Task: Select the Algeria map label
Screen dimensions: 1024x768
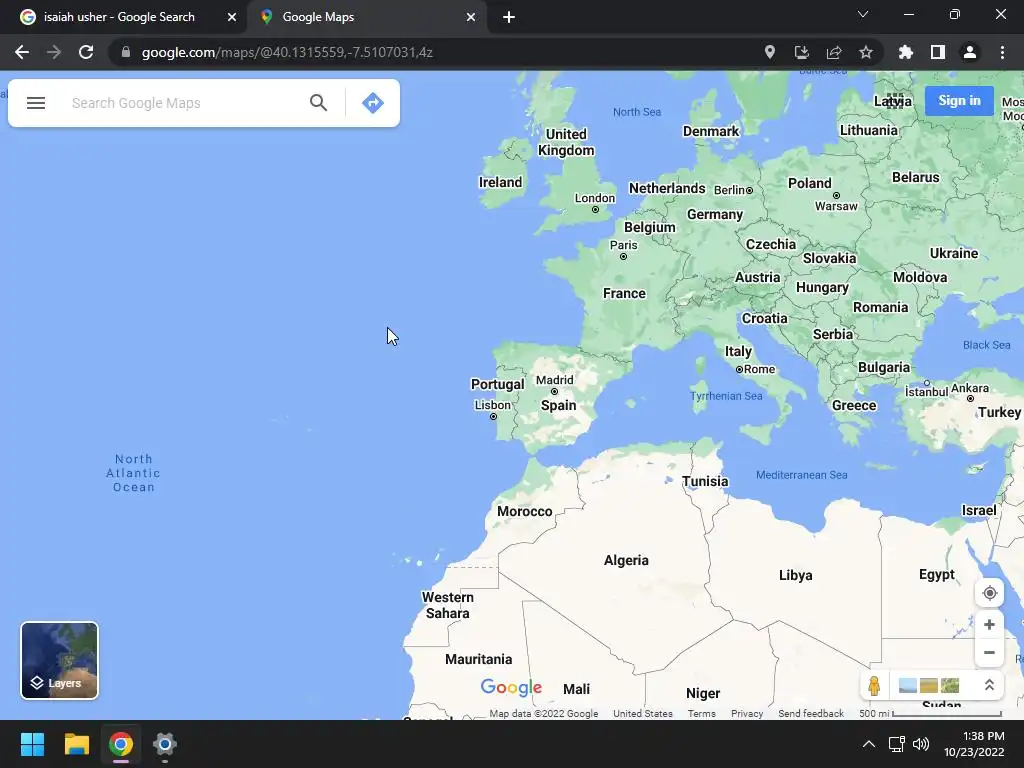Action: pyautogui.click(x=626, y=560)
